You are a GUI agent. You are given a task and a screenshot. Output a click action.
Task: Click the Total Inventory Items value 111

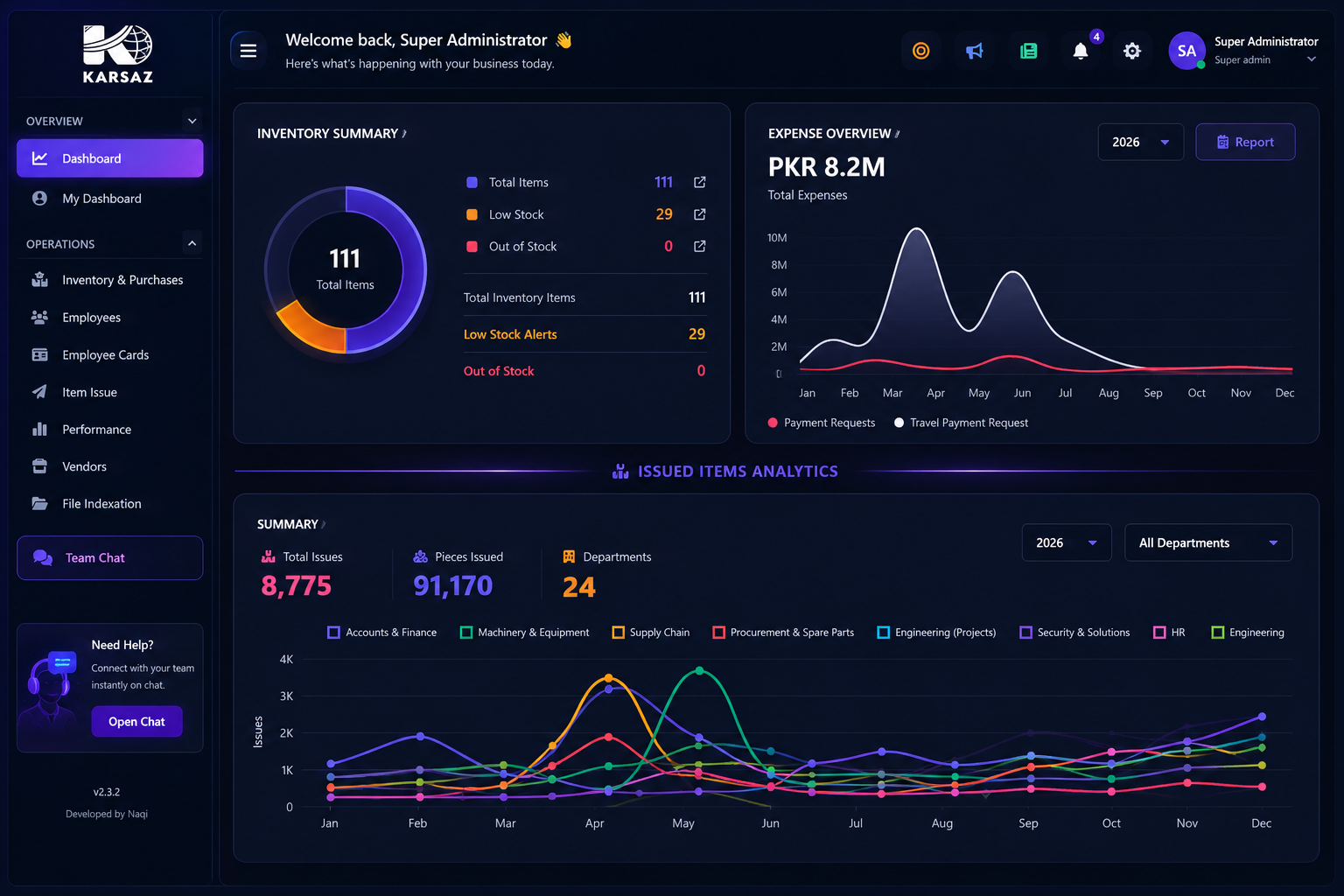tap(697, 297)
